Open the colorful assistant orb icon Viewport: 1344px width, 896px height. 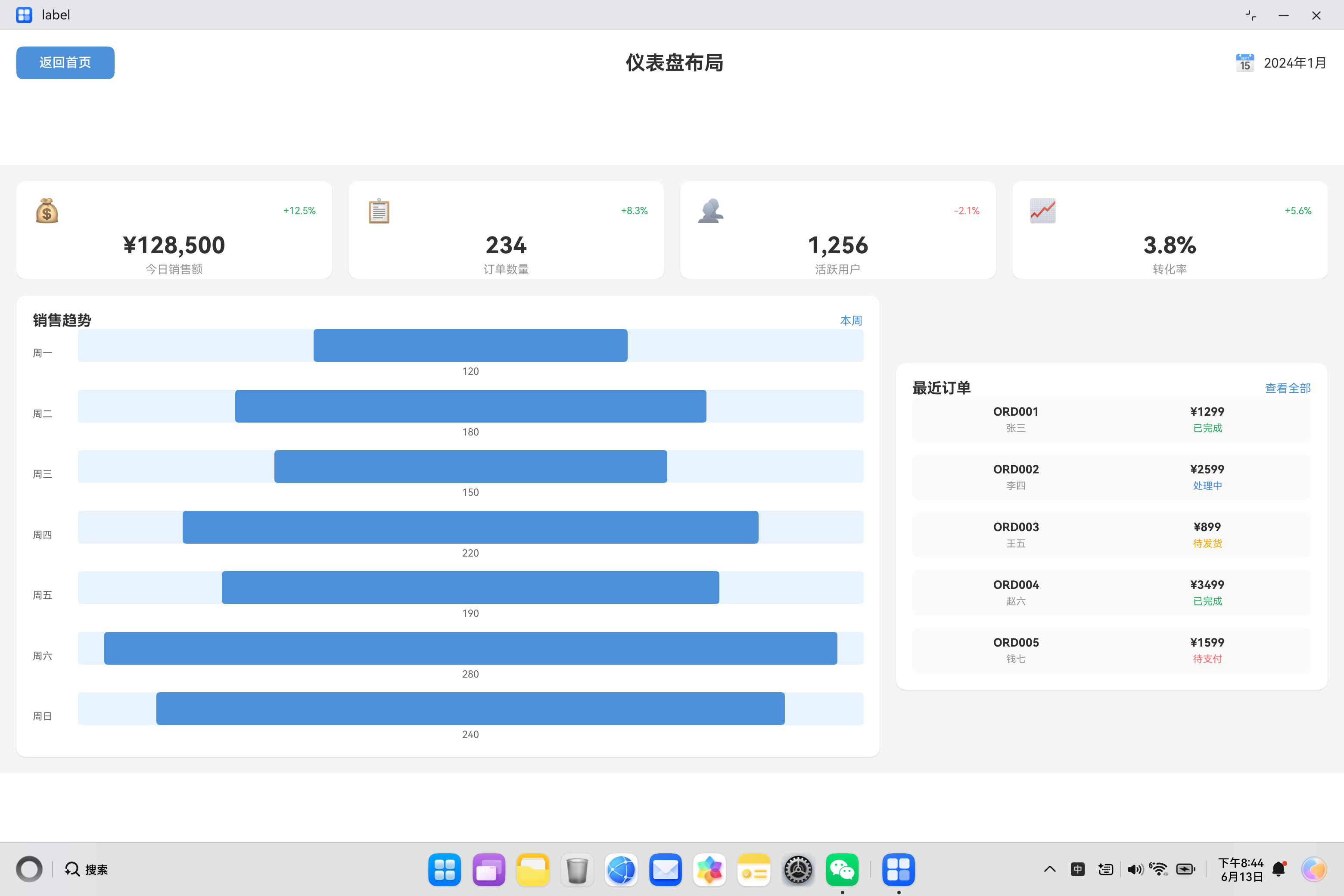pyautogui.click(x=1314, y=869)
